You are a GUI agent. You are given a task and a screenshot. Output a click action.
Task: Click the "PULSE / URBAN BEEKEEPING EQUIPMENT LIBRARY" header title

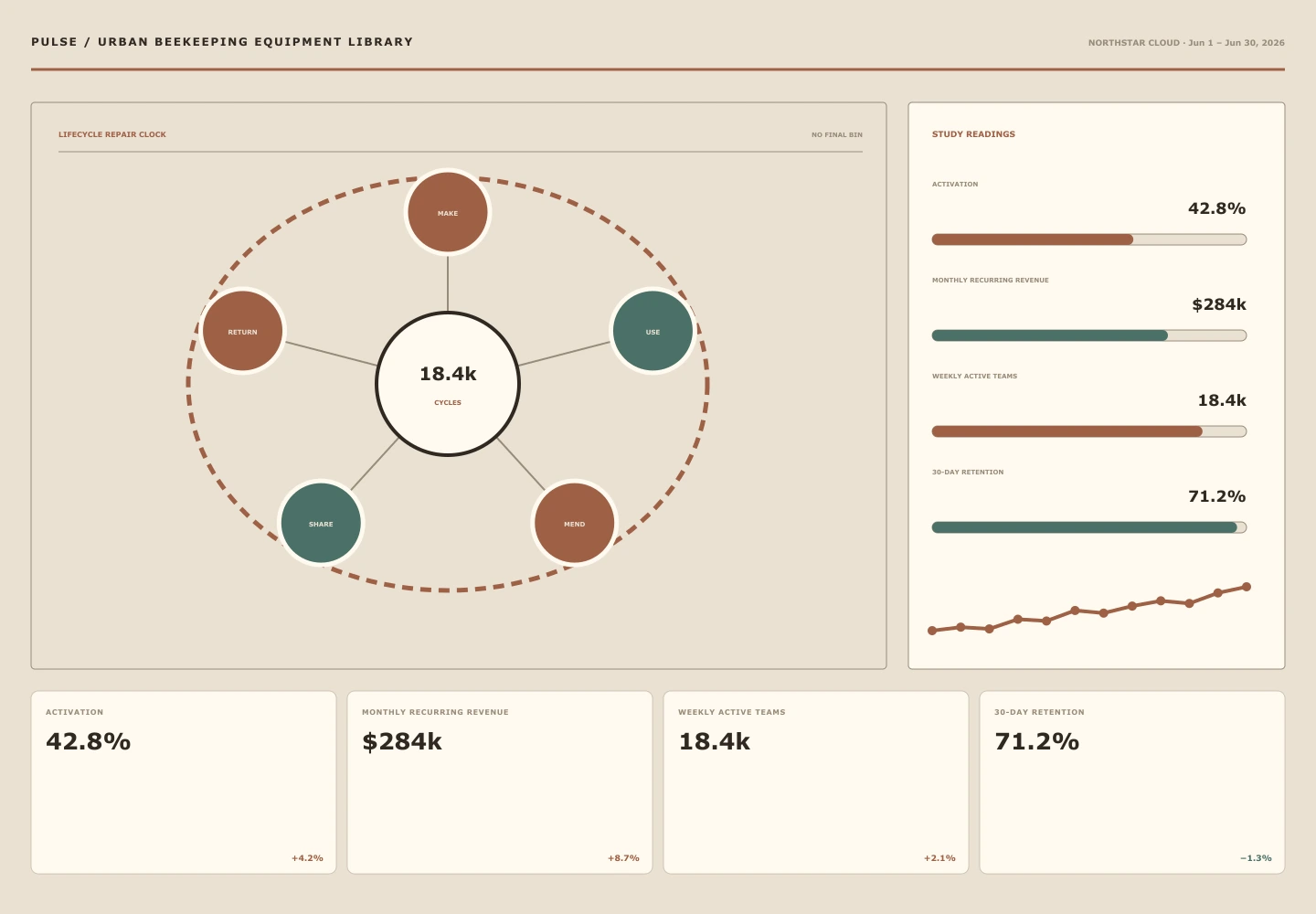pos(222,42)
